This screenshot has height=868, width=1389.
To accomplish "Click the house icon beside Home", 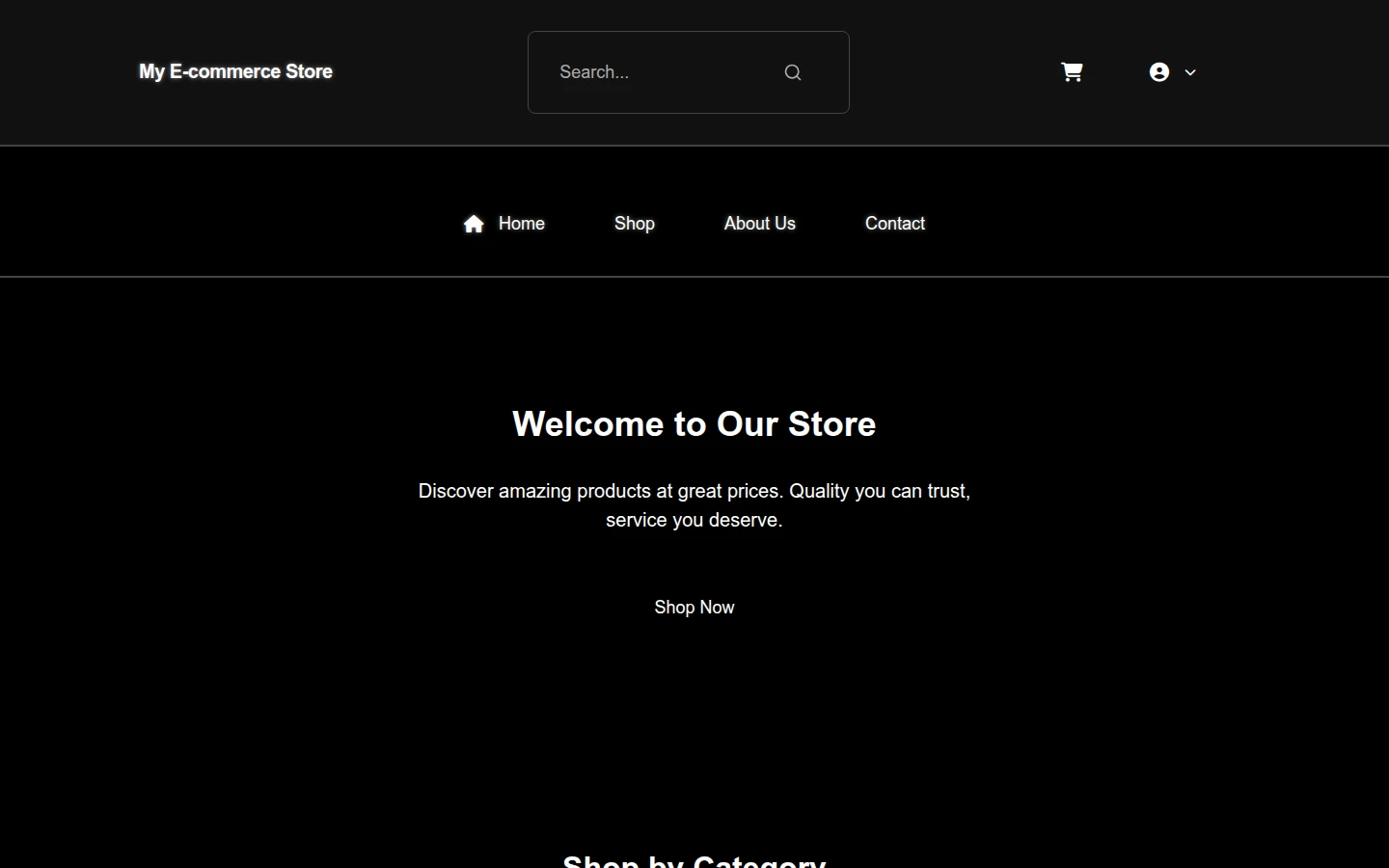I will click(474, 224).
